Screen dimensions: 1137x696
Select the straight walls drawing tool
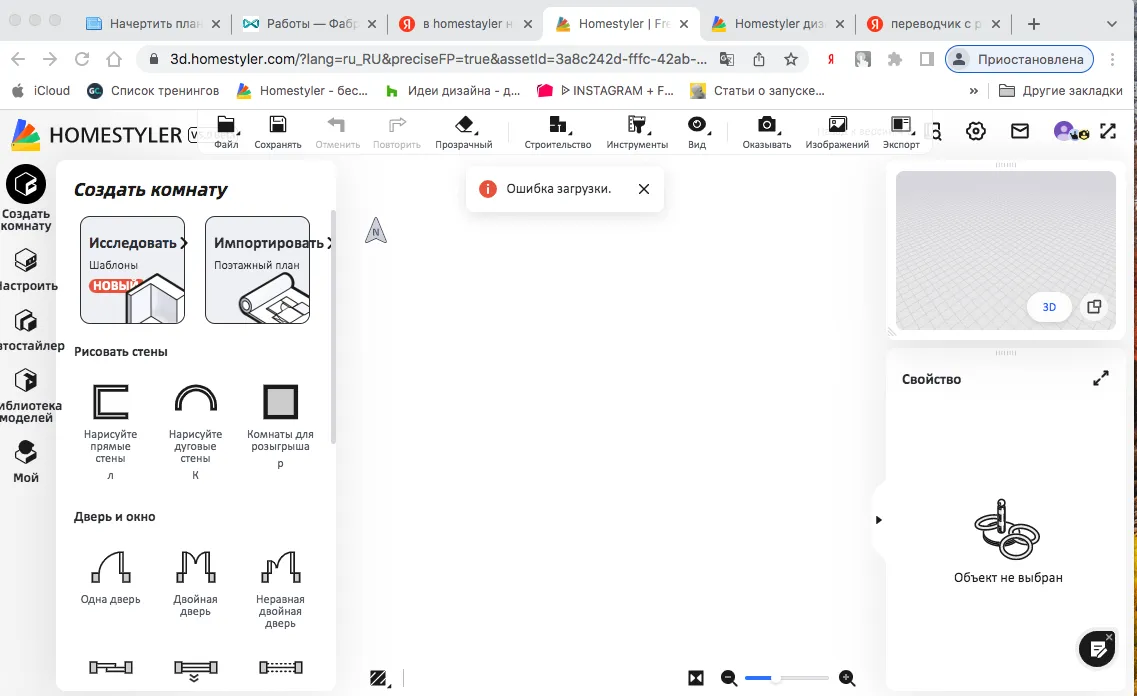[110, 402]
